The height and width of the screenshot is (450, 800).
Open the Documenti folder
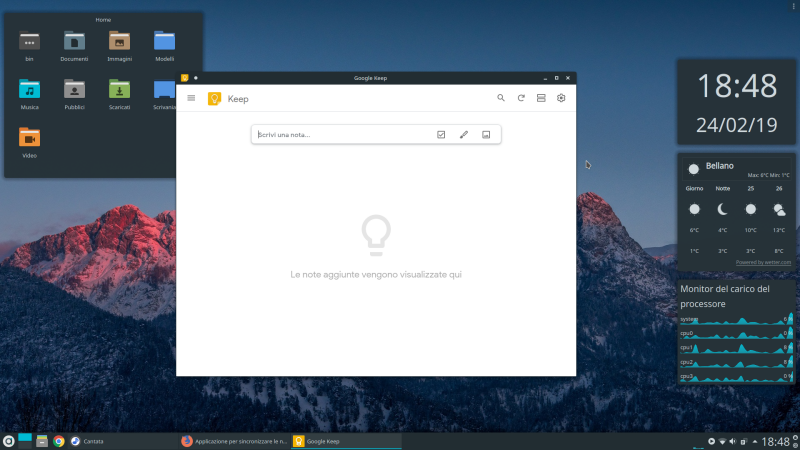(74, 46)
